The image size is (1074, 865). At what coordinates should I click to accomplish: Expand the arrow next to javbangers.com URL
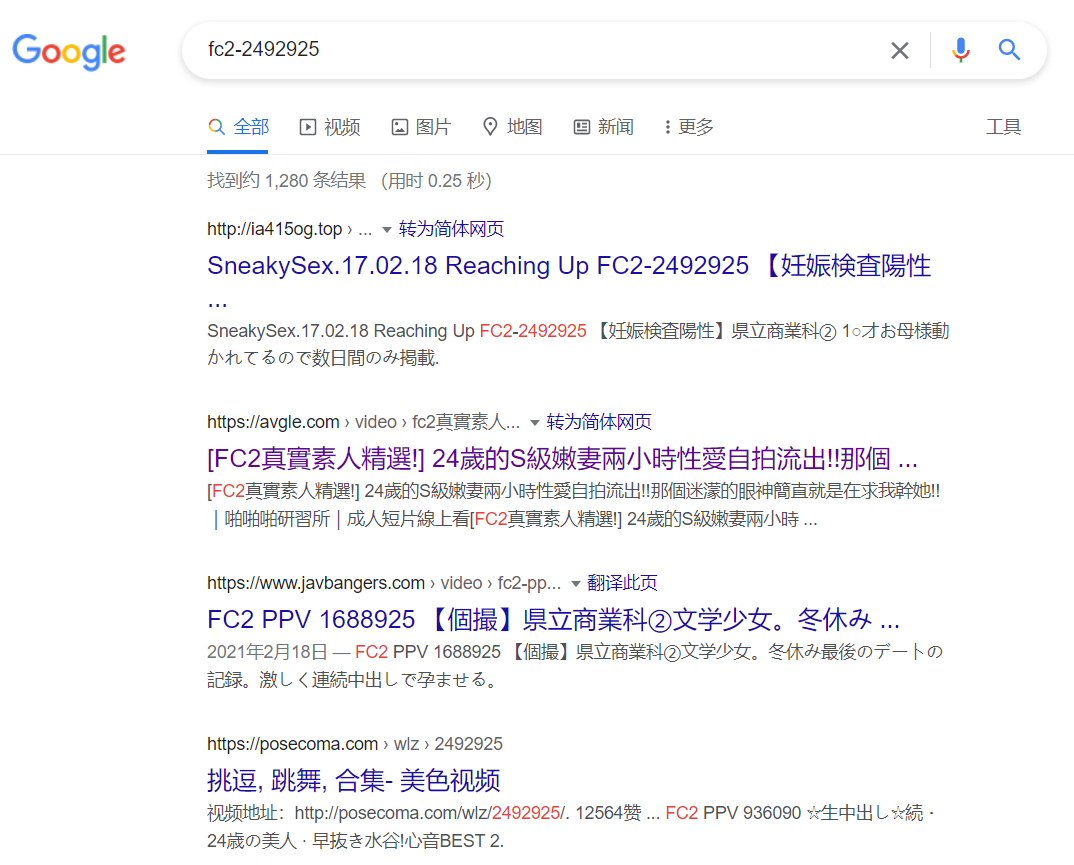pyautogui.click(x=575, y=584)
